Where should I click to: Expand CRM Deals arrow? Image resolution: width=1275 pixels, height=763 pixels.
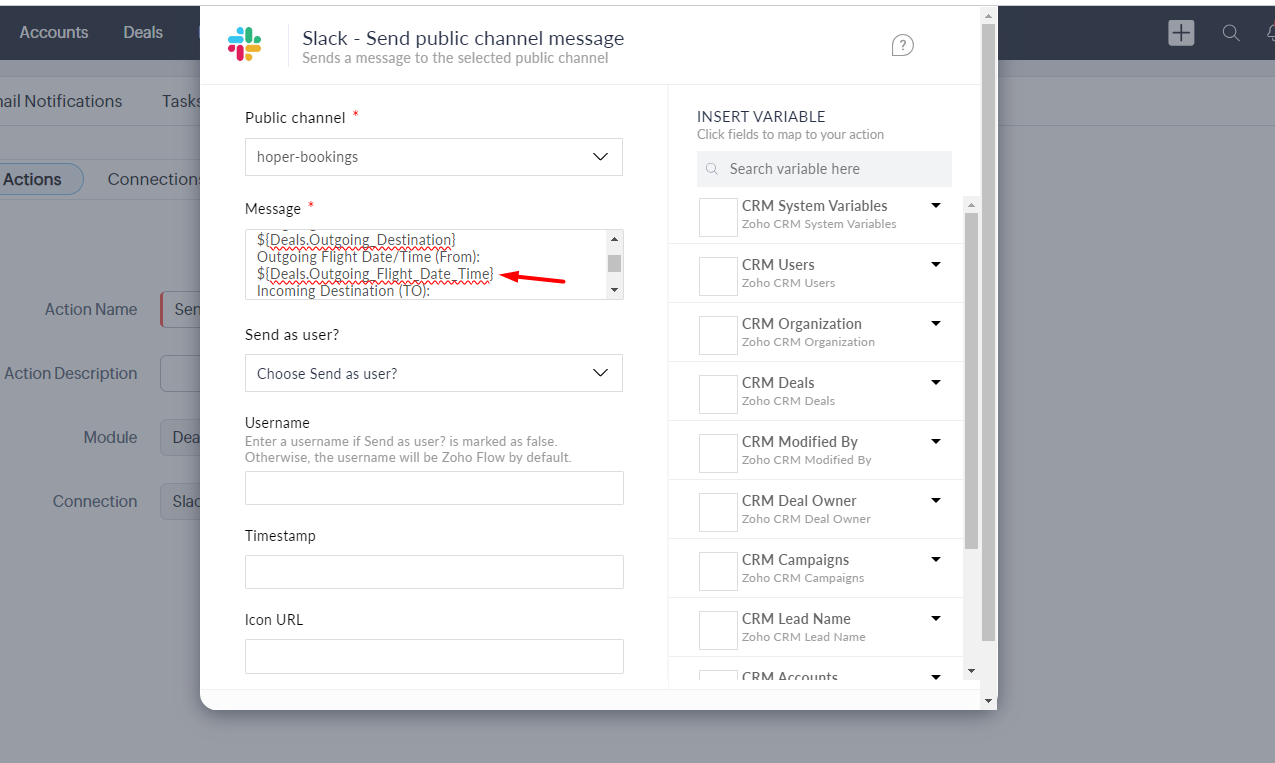coord(936,382)
